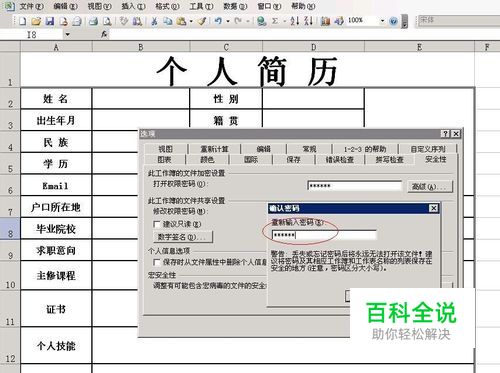The height and width of the screenshot is (373, 500).
Task: Open the 数据 menu
Action: (235, 6)
